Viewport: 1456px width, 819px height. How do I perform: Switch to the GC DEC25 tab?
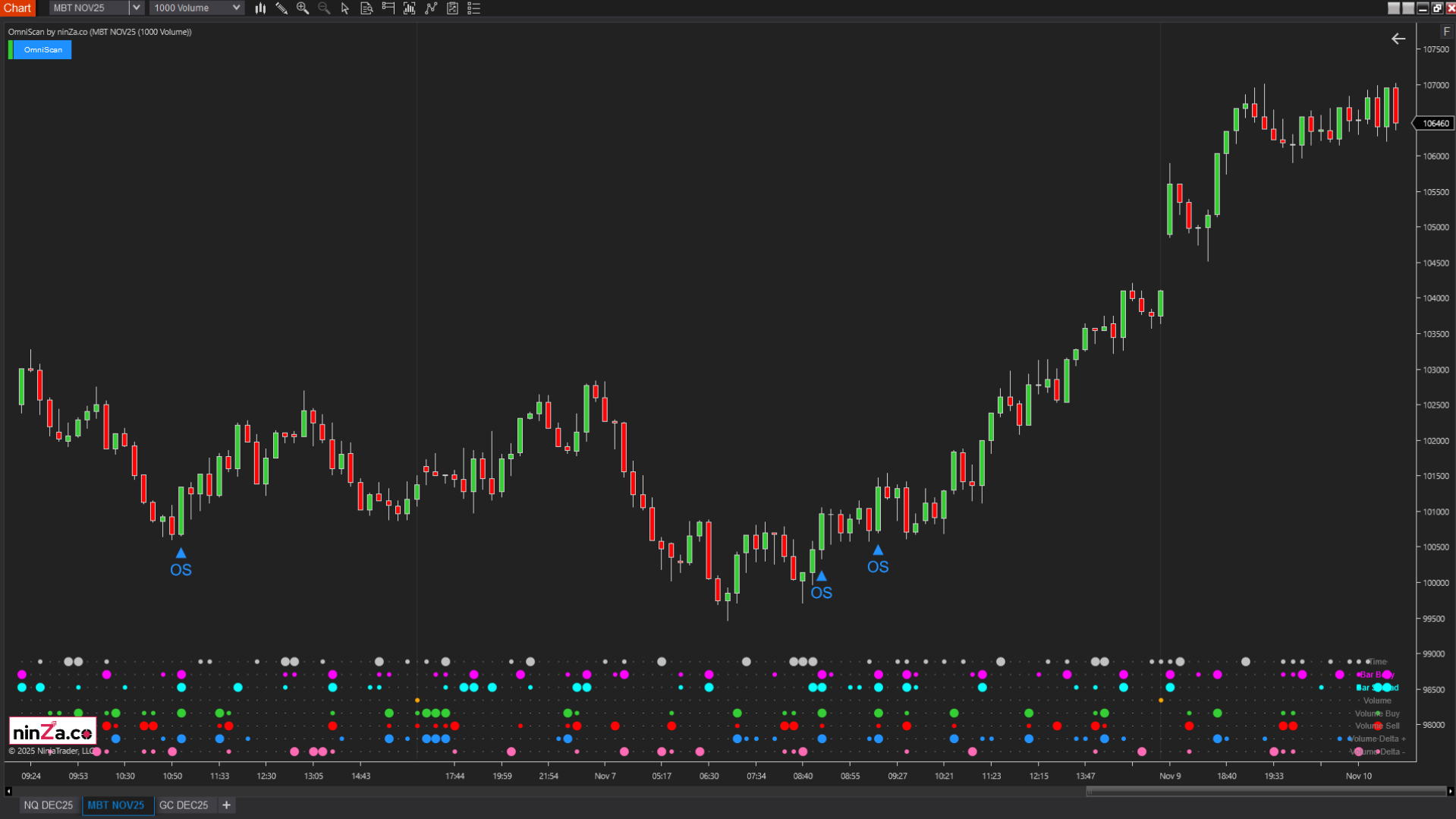pos(184,805)
